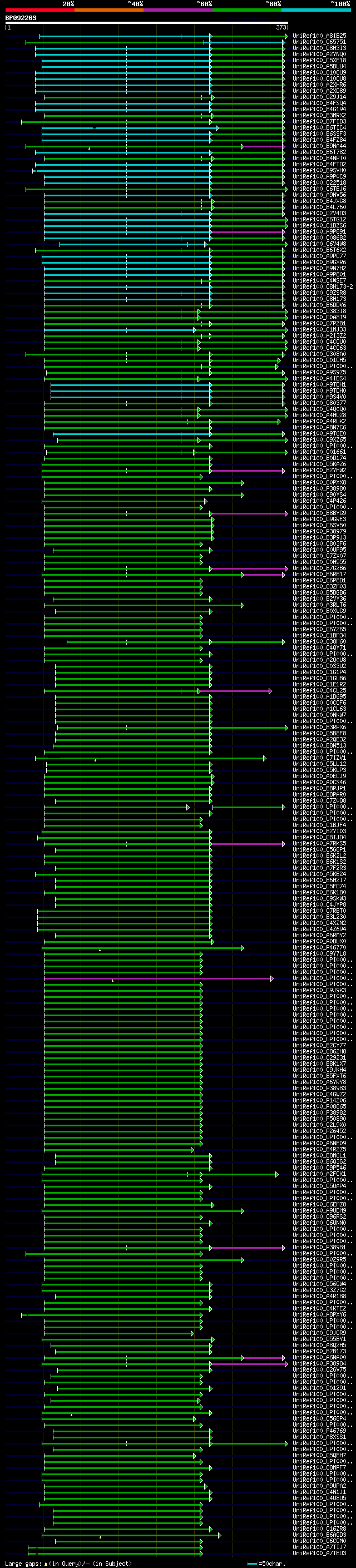Select the UniRef100_Q383I8 entry
Image resolution: width=356 pixels, height=1568 pixels.
(x=319, y=311)
